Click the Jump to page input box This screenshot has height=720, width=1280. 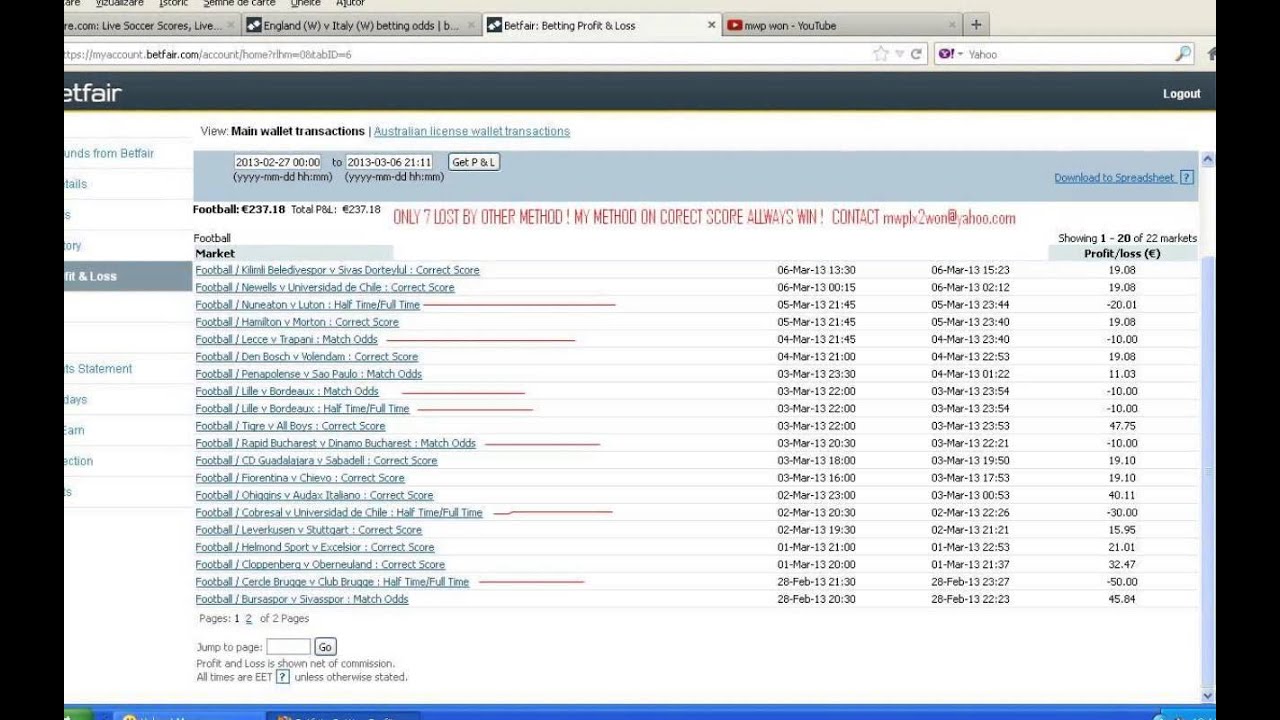288,647
